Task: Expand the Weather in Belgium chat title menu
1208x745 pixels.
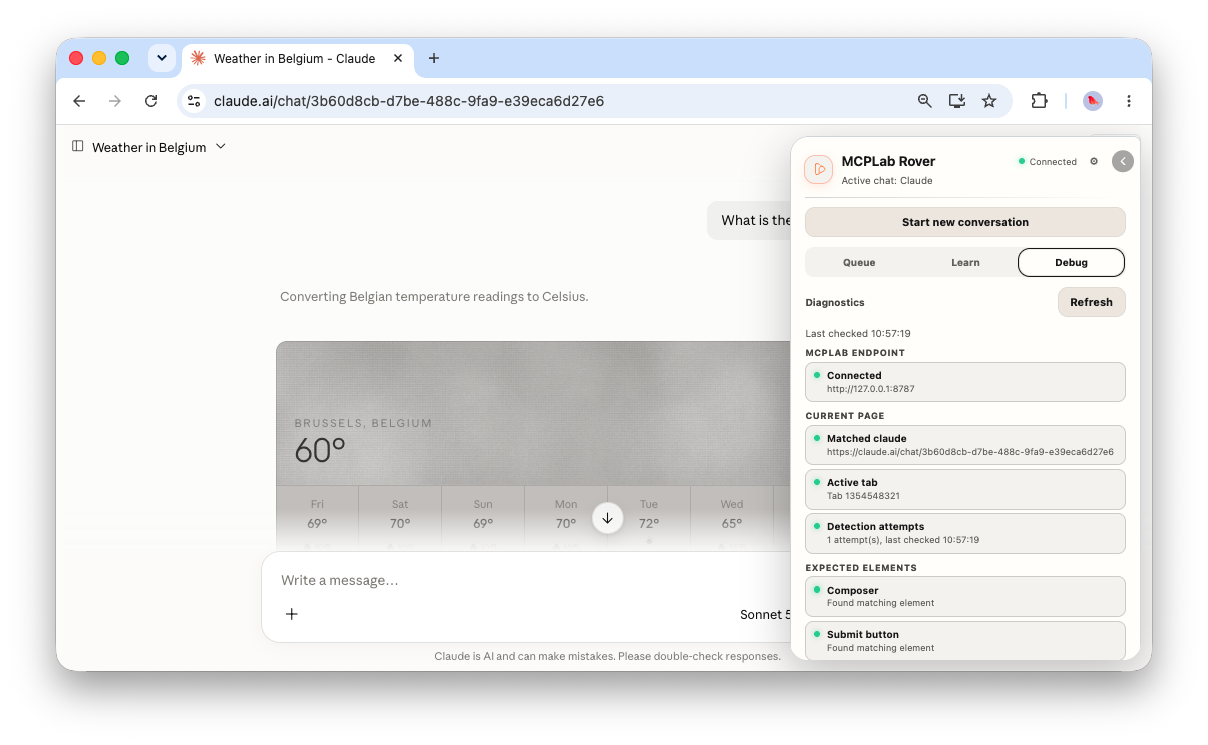Action: coord(221,147)
